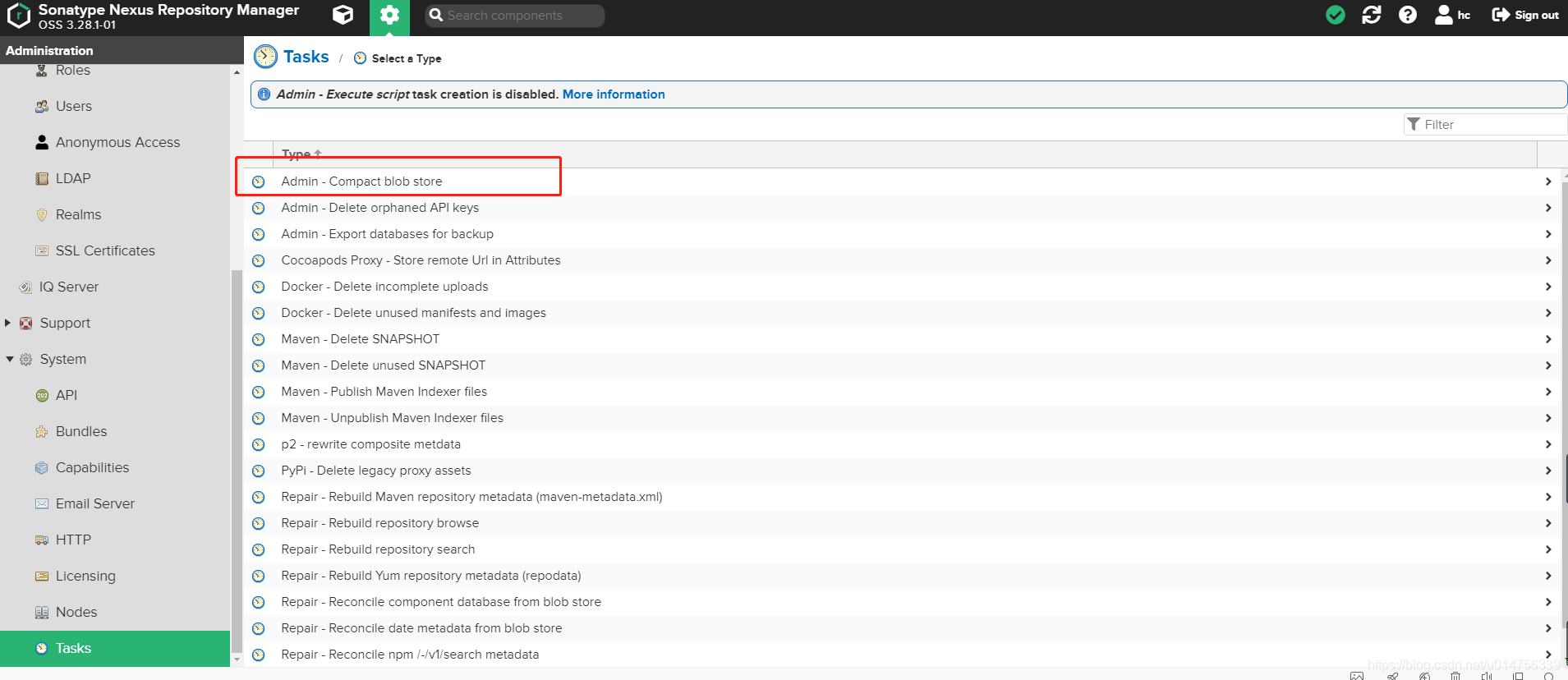Open API in the sidebar
Image resolution: width=1568 pixels, height=680 pixels.
coord(66,395)
